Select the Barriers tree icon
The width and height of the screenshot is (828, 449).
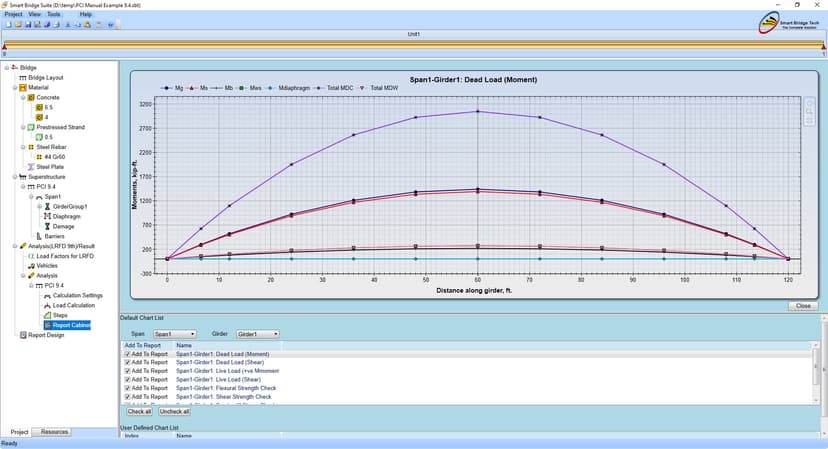[x=39, y=236]
